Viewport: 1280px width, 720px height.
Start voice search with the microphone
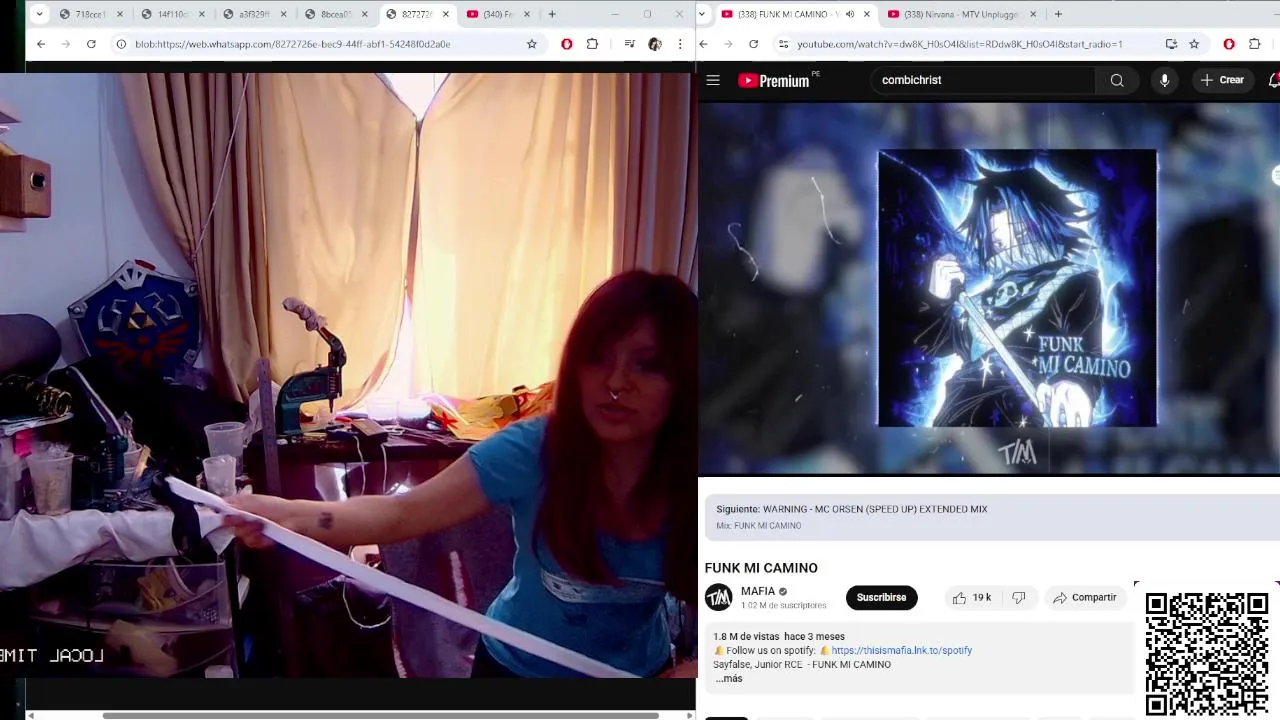[1164, 80]
